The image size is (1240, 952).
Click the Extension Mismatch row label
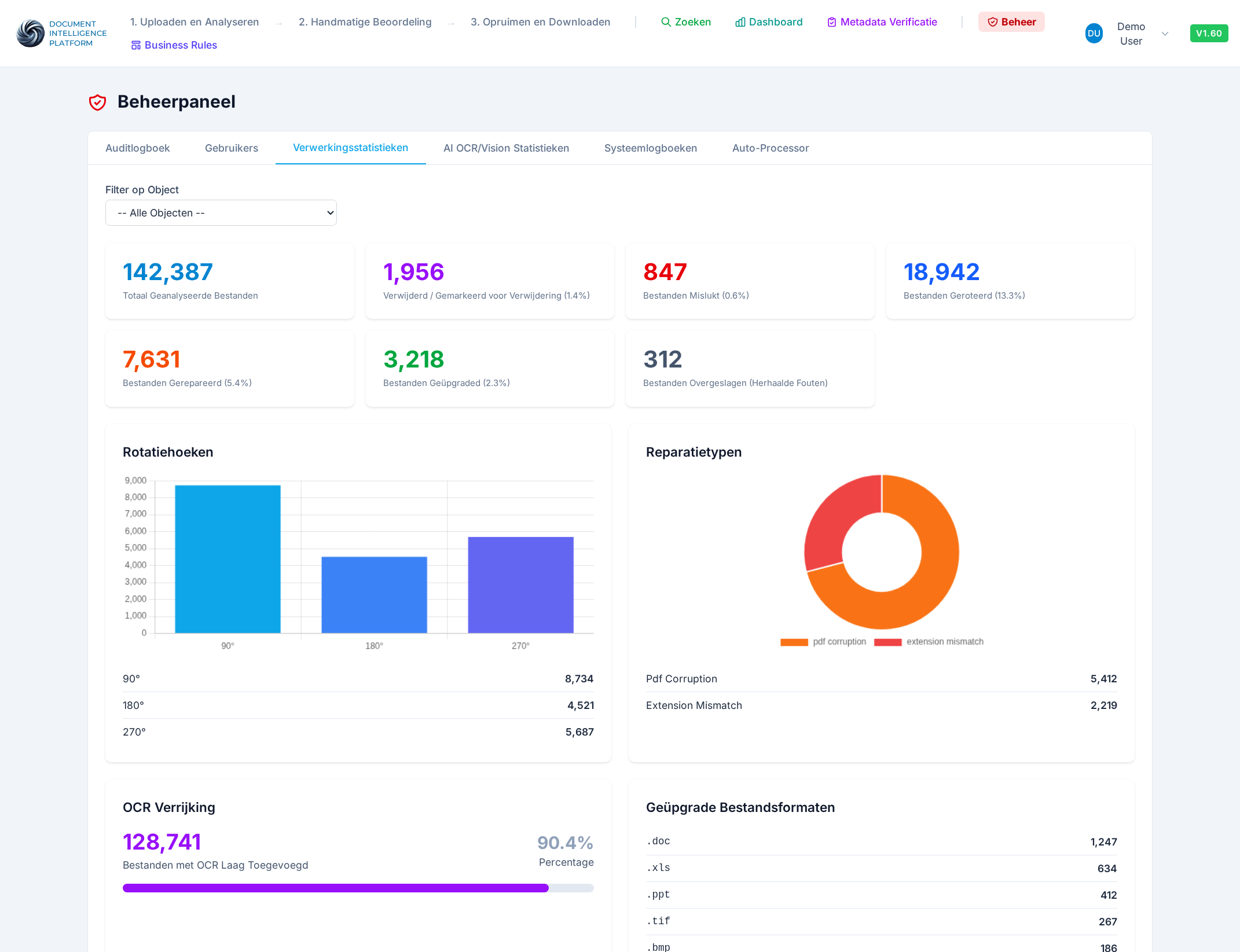coord(694,705)
